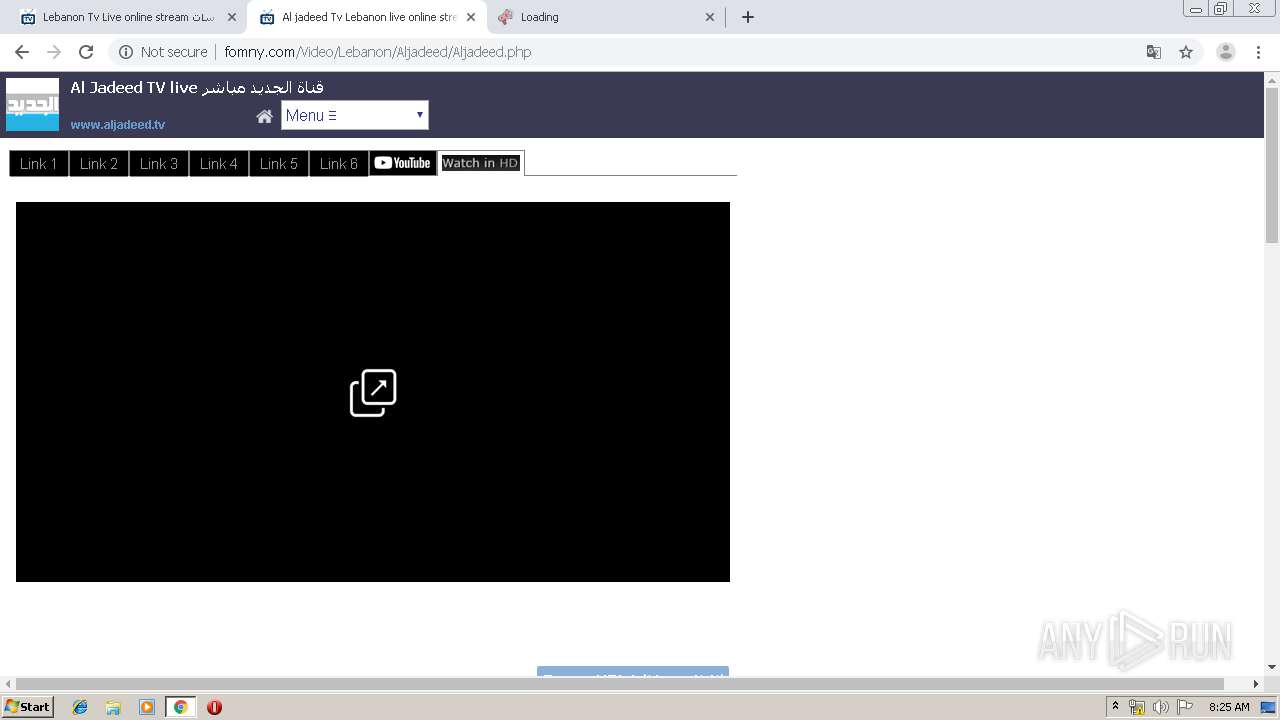Click the Opera taskbar icon
Screen dimensions: 1280x720
tap(214, 707)
